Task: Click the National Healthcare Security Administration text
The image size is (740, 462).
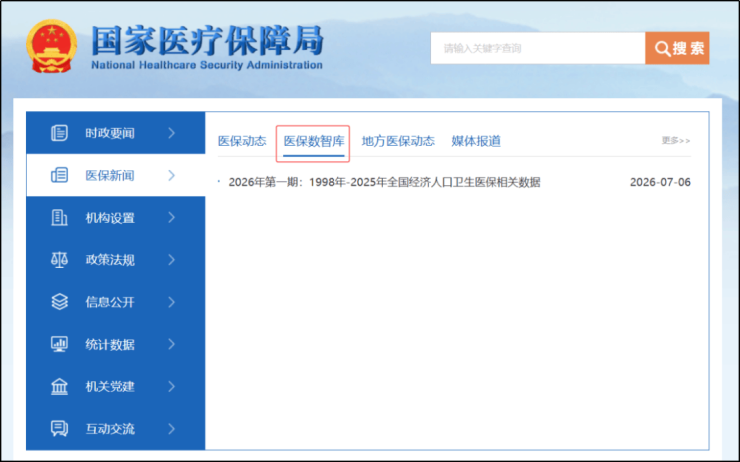Action: (x=207, y=65)
